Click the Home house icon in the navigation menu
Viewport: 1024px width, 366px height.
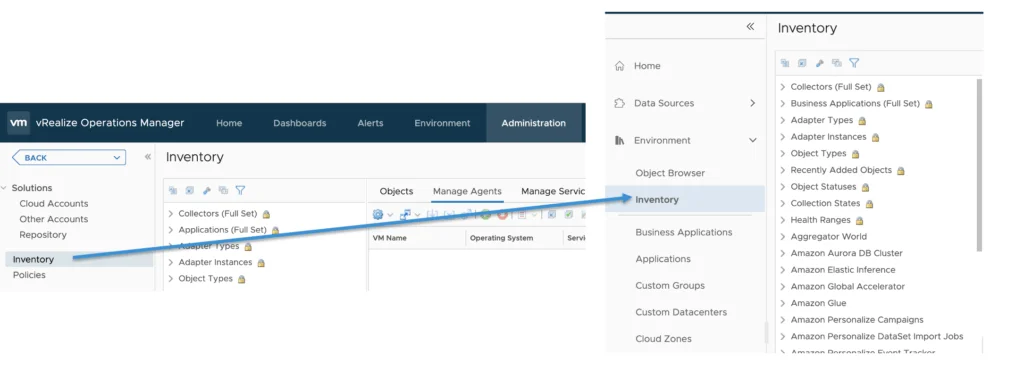pyautogui.click(x=620, y=66)
